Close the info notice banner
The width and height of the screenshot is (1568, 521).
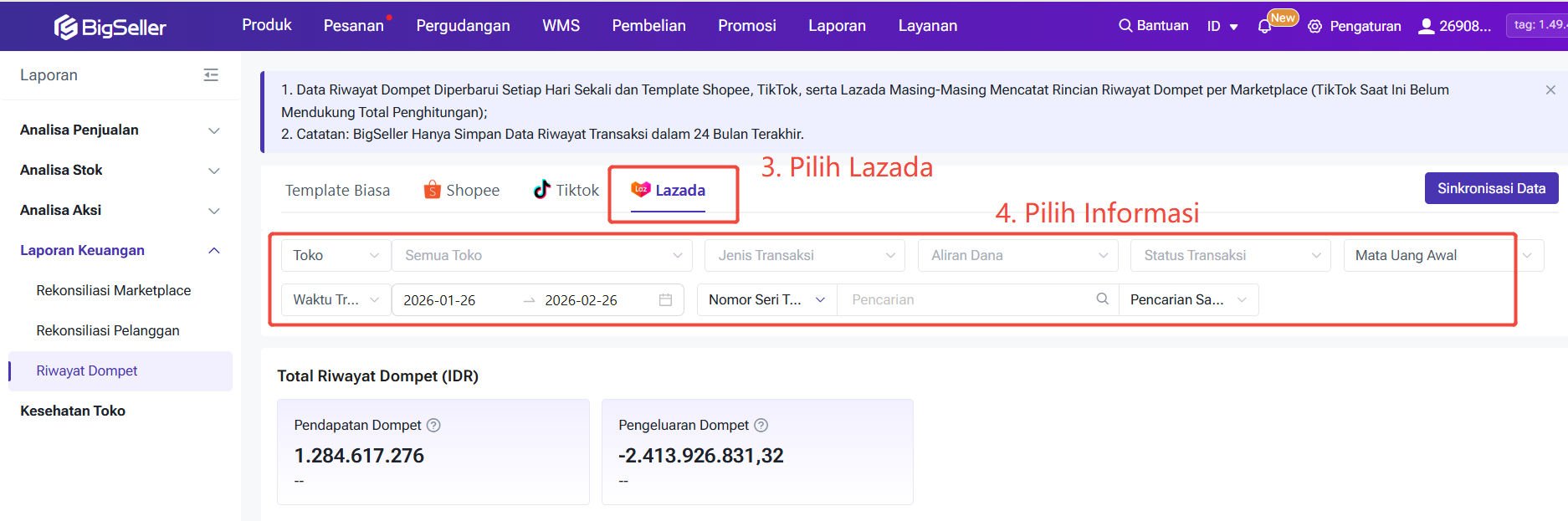coord(1550,89)
